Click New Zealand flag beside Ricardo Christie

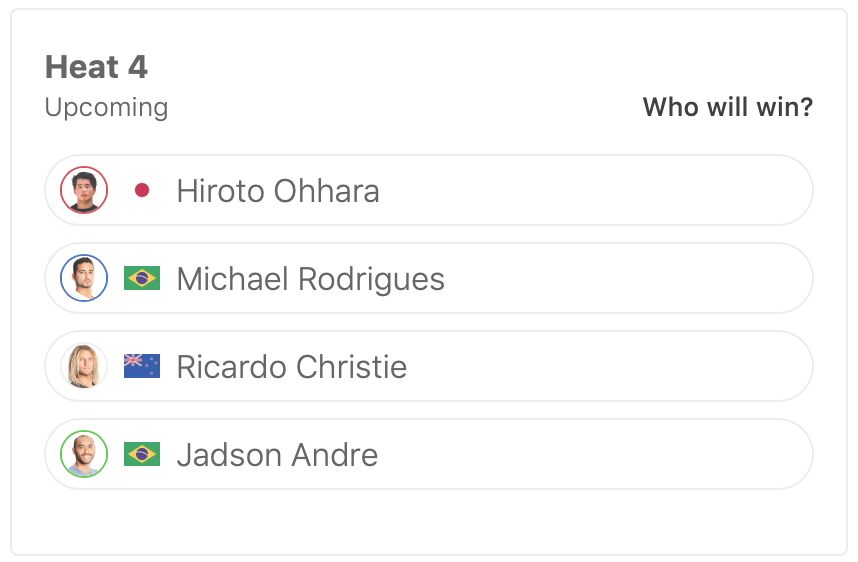coord(142,366)
